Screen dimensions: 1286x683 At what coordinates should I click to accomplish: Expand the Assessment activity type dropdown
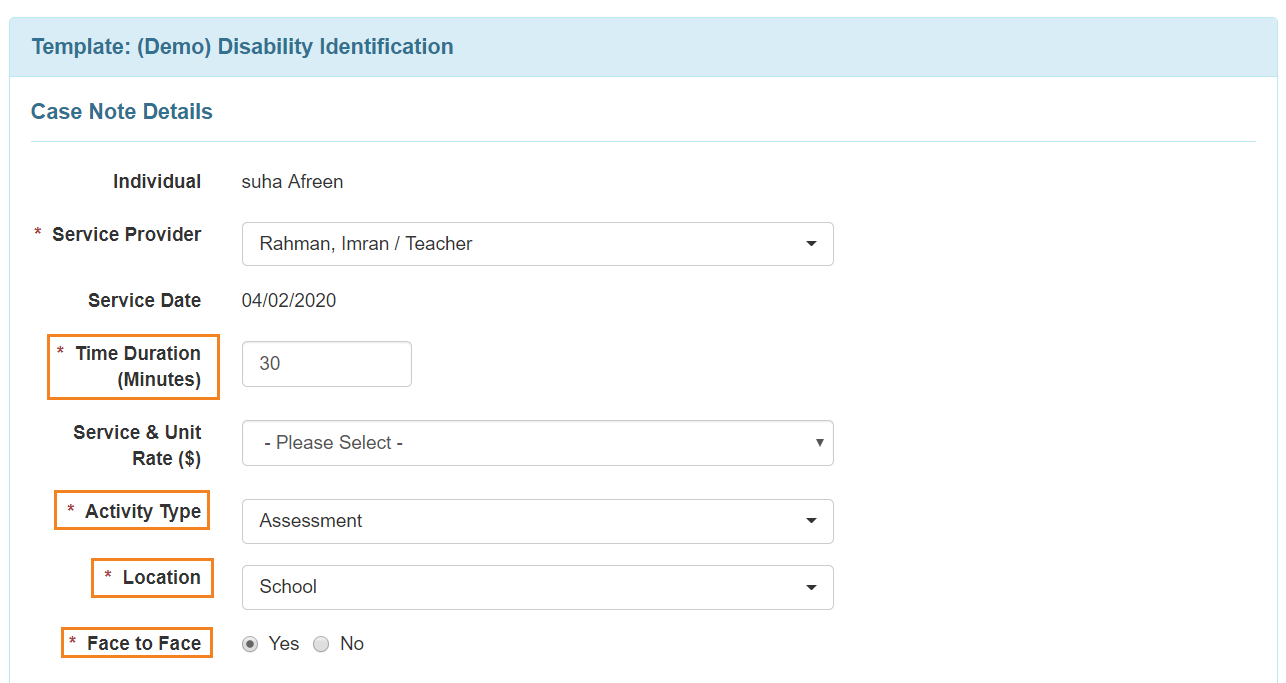(537, 521)
